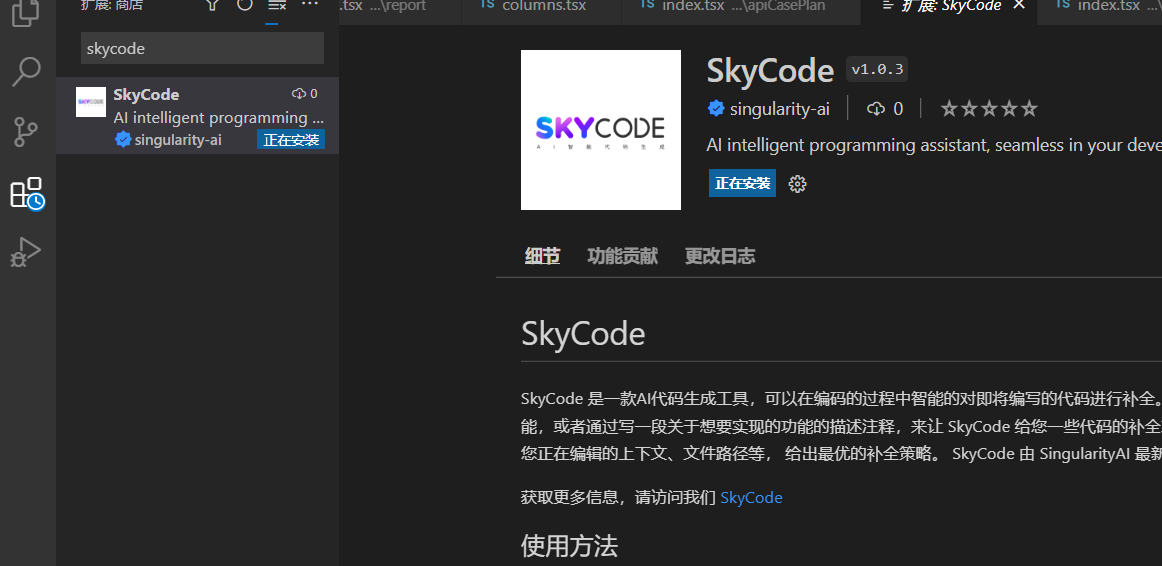Open the Explorer files view
This screenshot has width=1162, height=566.
(x=27, y=11)
